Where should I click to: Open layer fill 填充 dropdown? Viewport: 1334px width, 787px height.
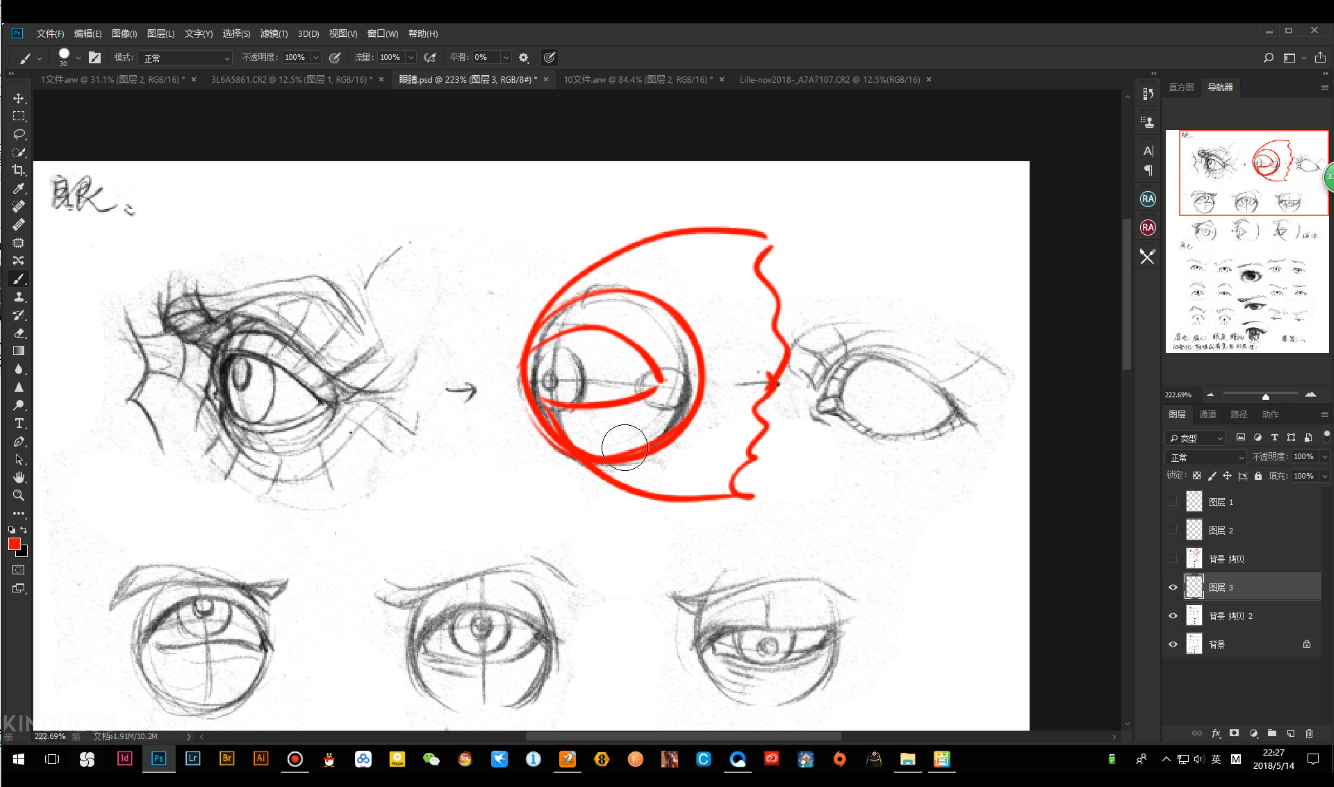coord(1325,476)
